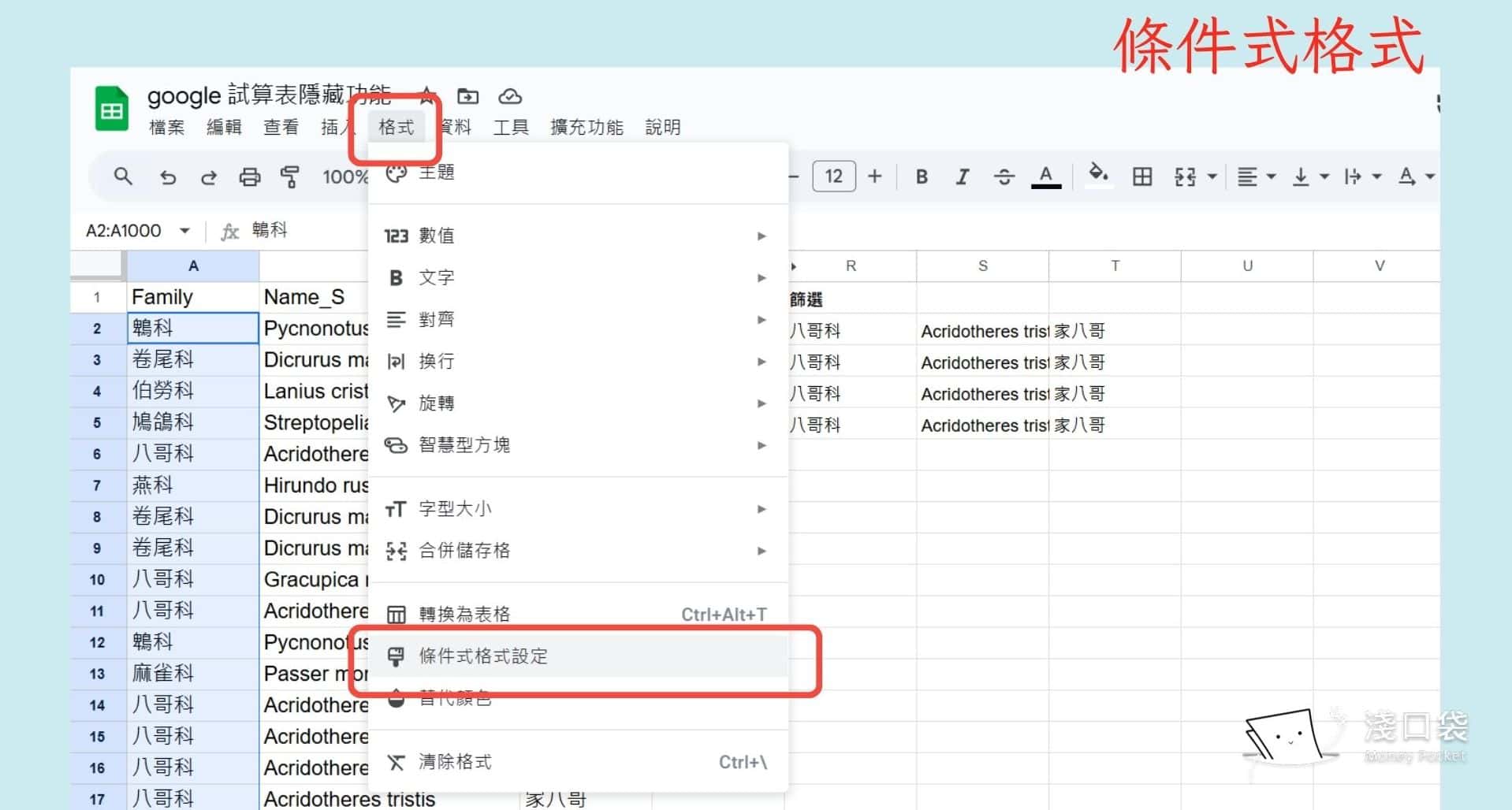Screen dimensions: 1512x810
Task: Apply italic formatting
Action: pos(963,176)
